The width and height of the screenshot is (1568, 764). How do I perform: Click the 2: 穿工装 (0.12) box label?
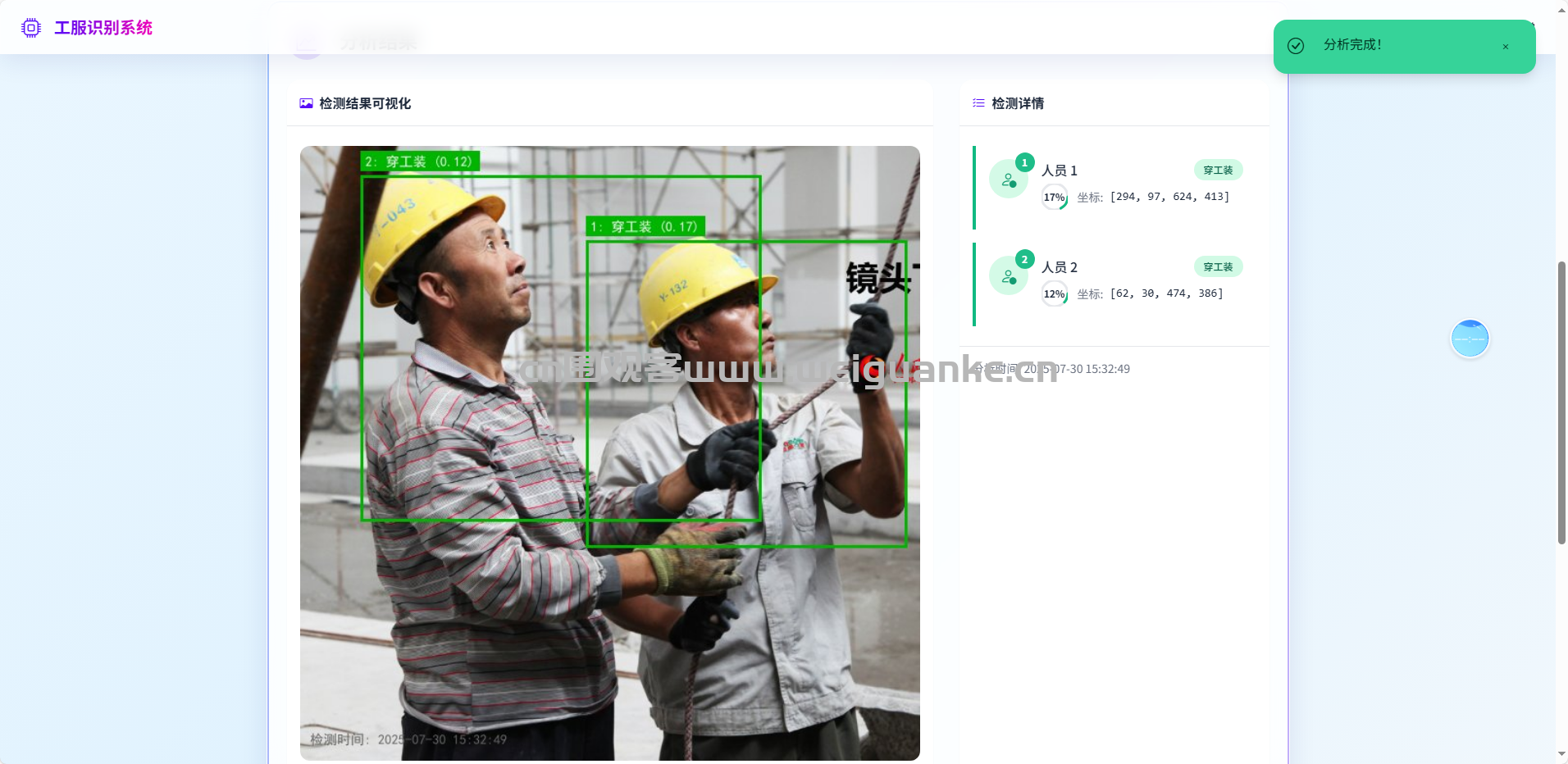point(420,161)
